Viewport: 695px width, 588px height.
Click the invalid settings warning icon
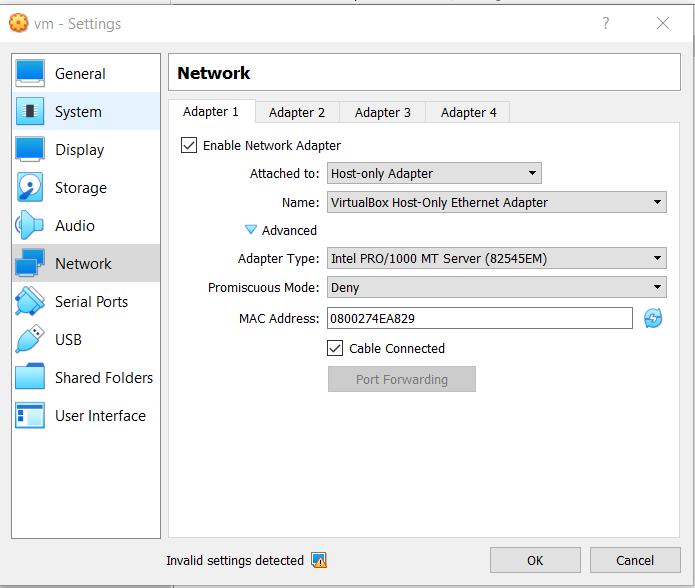(319, 561)
